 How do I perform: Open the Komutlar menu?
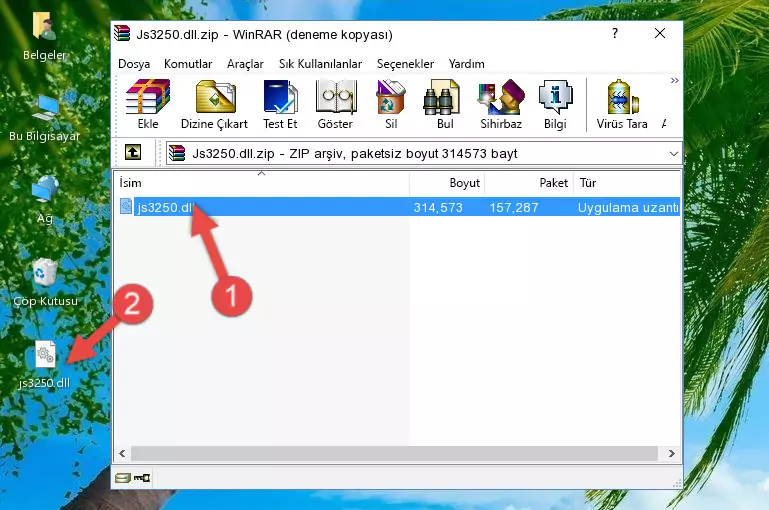(188, 64)
